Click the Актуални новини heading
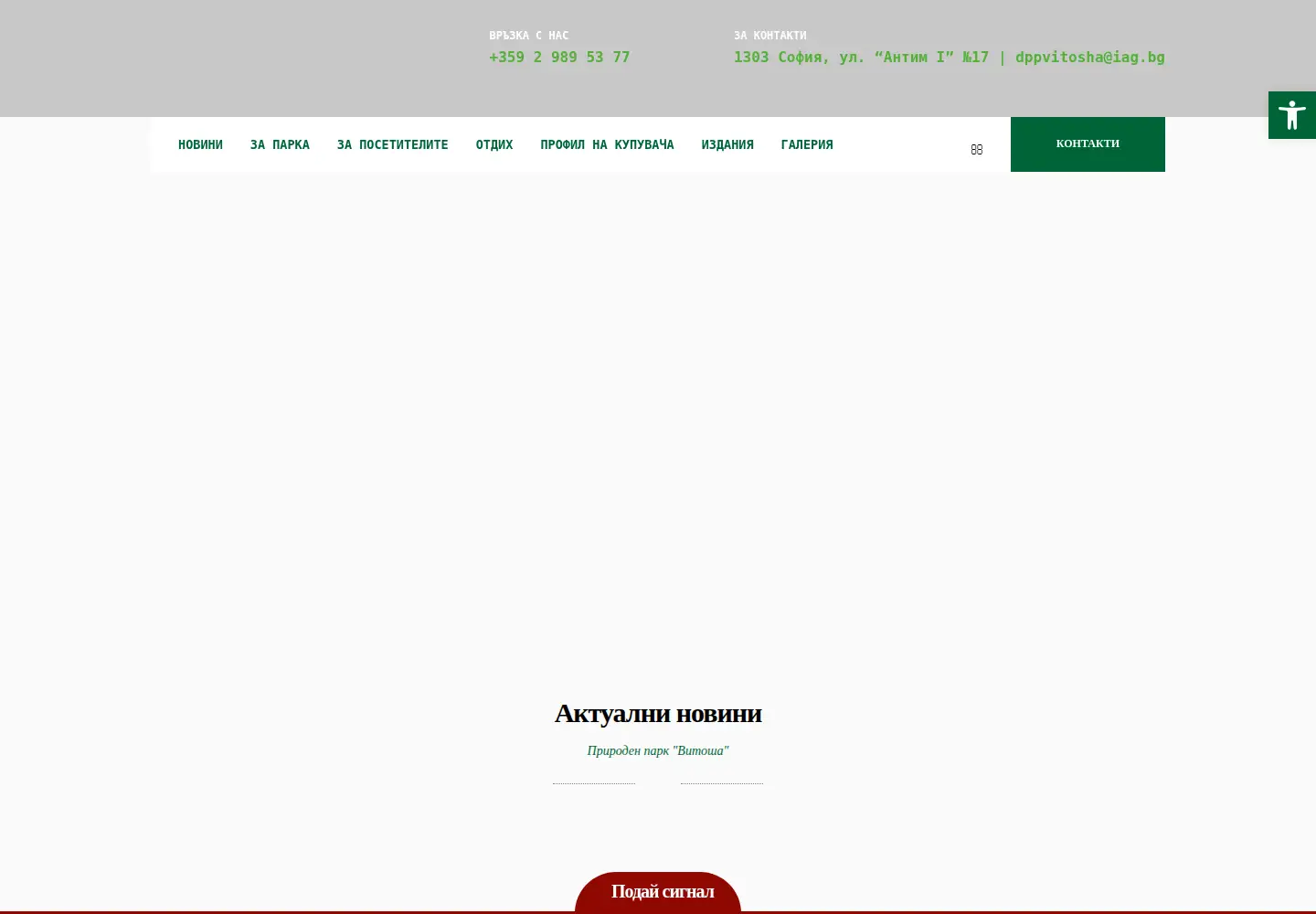 tap(658, 713)
